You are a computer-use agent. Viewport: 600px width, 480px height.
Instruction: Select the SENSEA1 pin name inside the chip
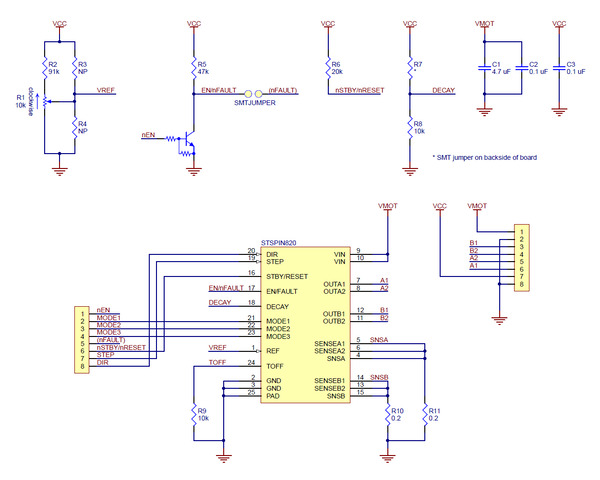[329, 344]
